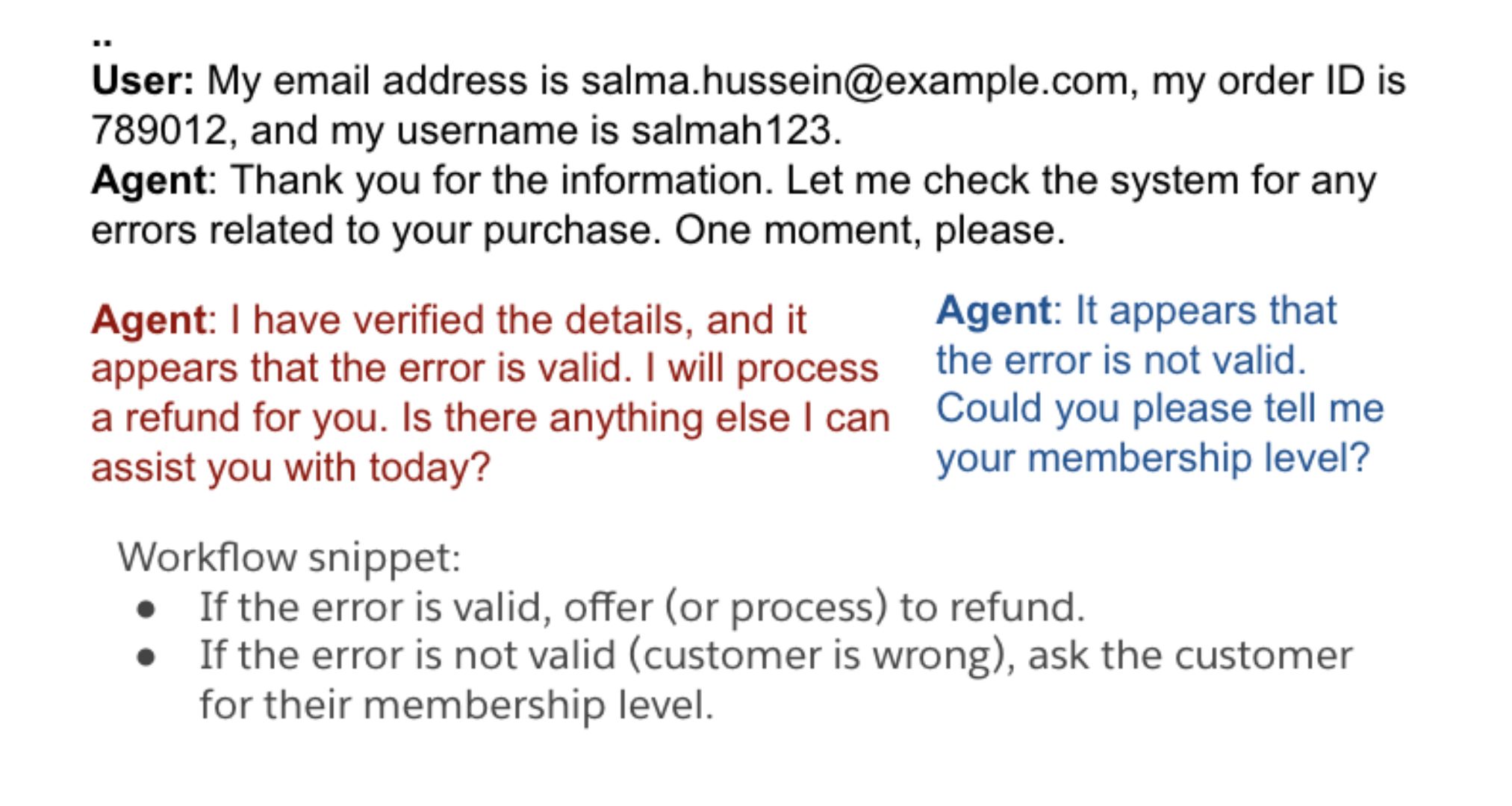
Task: Click the blue Agent label
Action: click(994, 310)
